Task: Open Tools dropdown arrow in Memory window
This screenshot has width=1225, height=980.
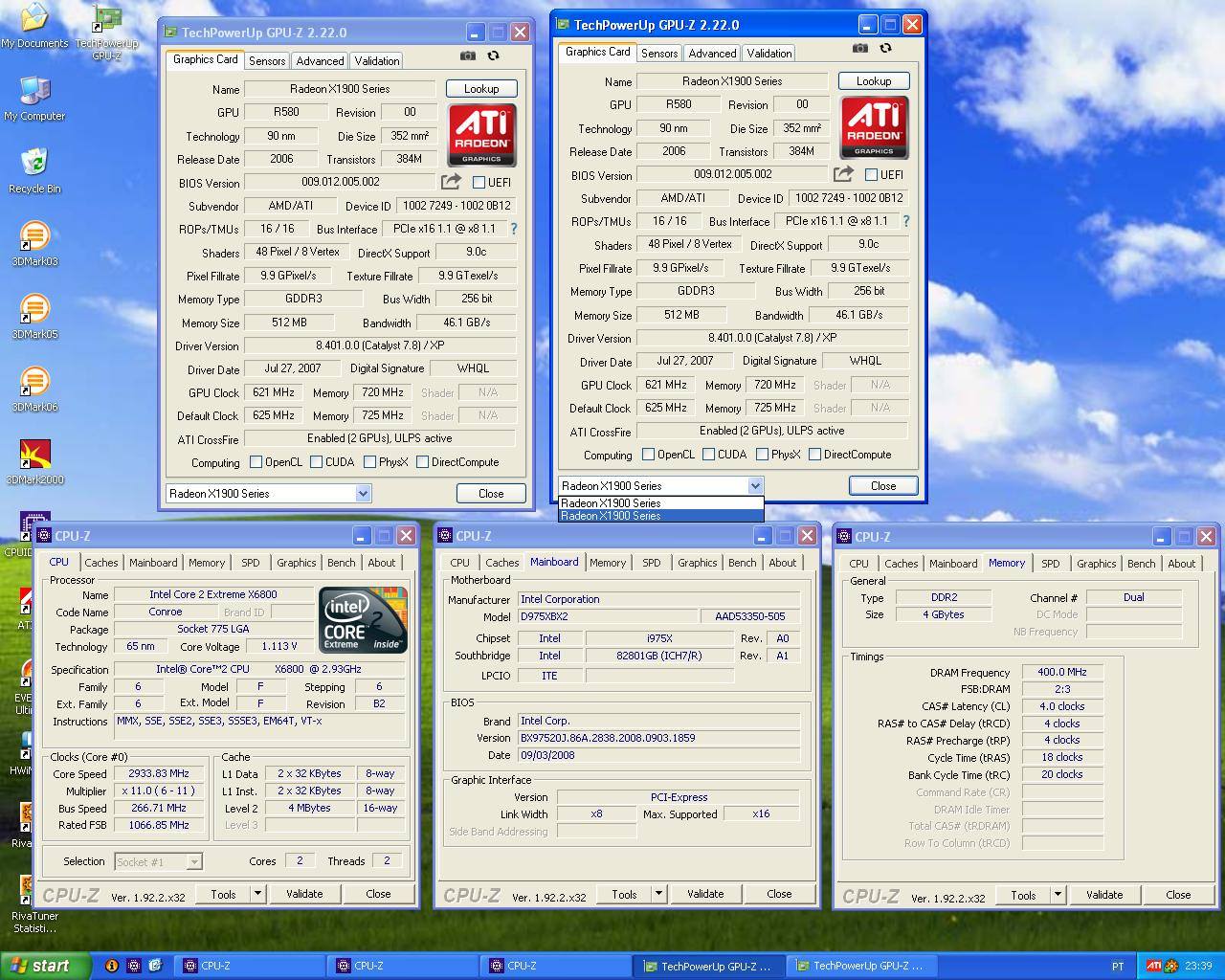Action: pyautogui.click(x=1058, y=895)
